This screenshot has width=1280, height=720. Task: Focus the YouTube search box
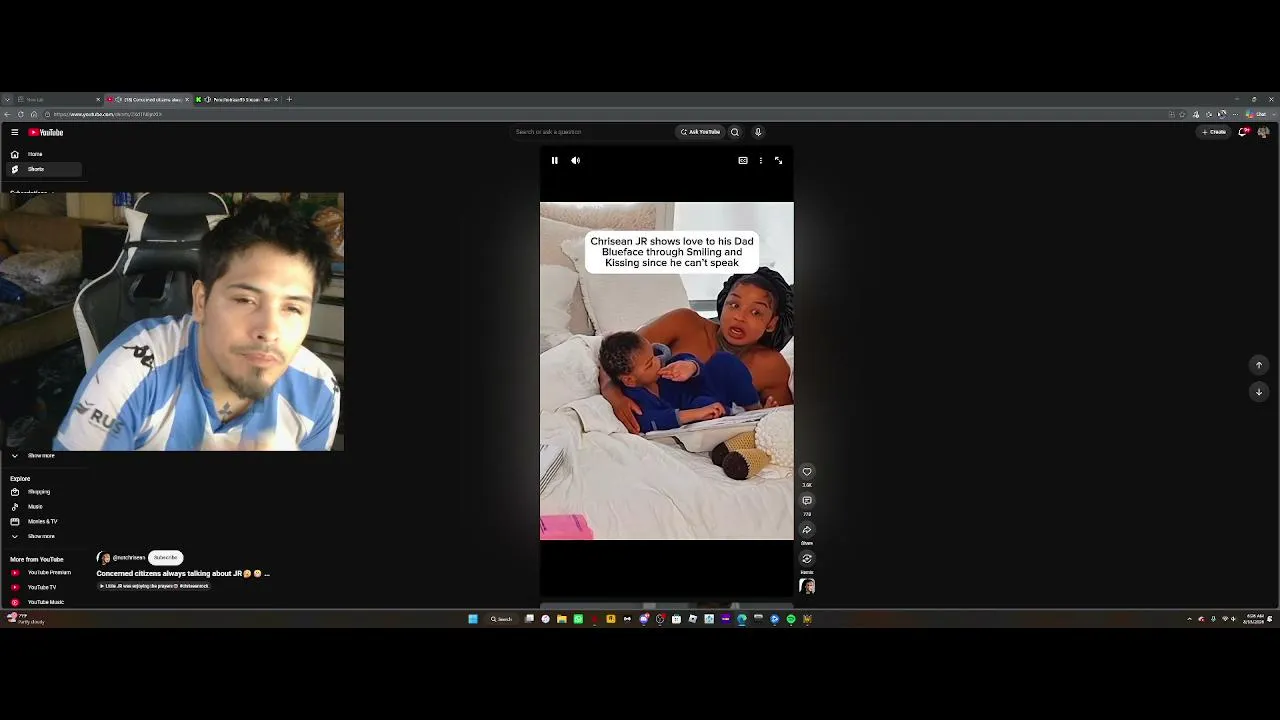tap(593, 132)
